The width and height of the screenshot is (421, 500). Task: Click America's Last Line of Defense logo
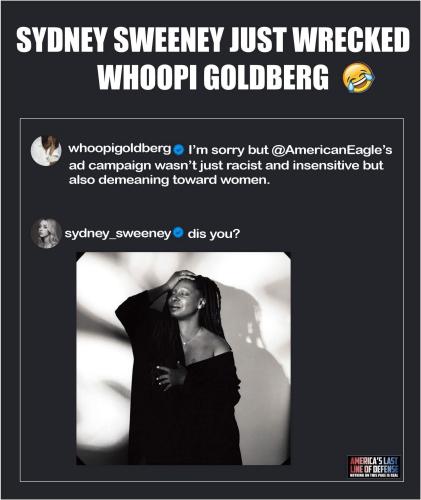[373, 466]
